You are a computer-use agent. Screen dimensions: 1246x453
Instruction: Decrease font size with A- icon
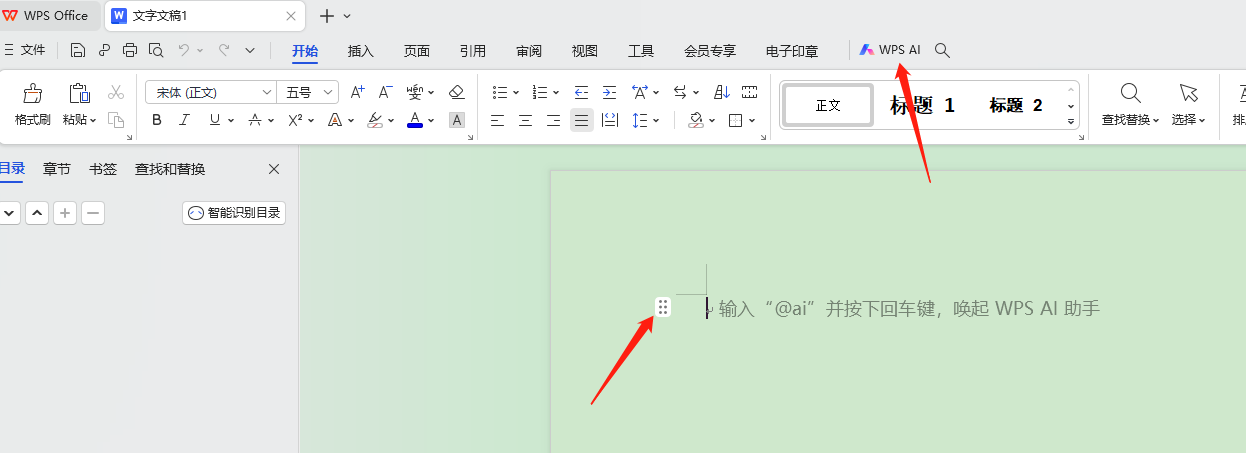[x=385, y=92]
